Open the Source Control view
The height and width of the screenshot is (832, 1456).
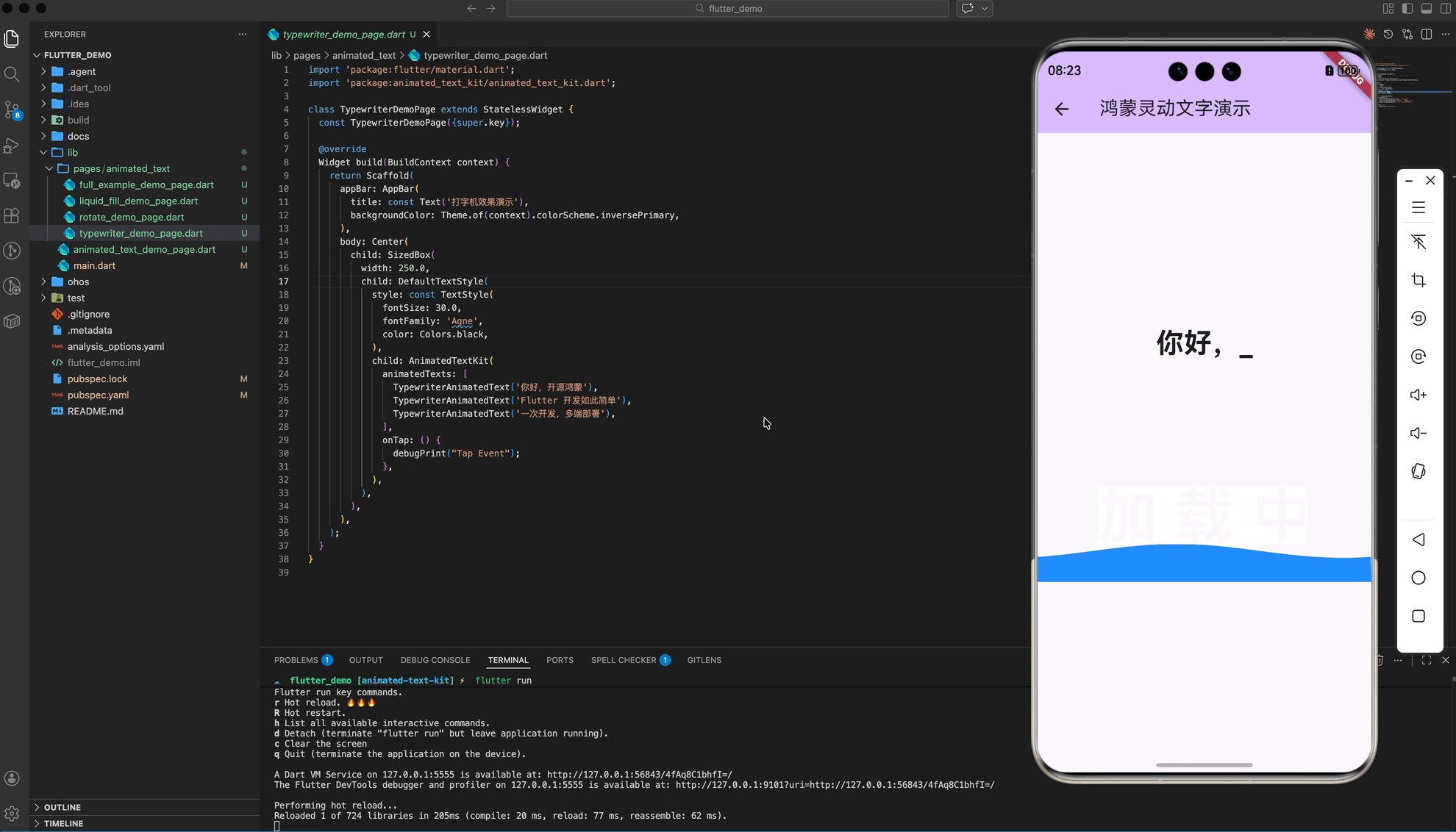pos(12,110)
